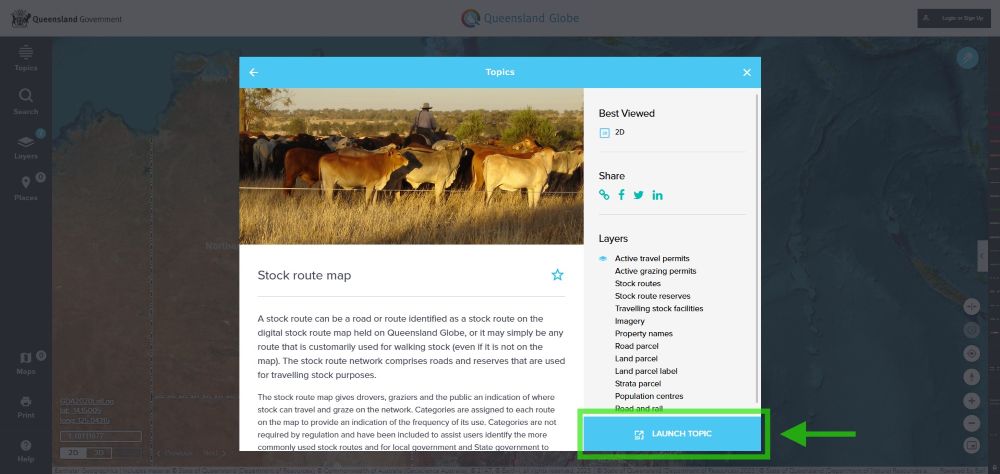Image resolution: width=1000 pixels, height=474 pixels.
Task: Close the Topics dialog
Action: click(747, 72)
